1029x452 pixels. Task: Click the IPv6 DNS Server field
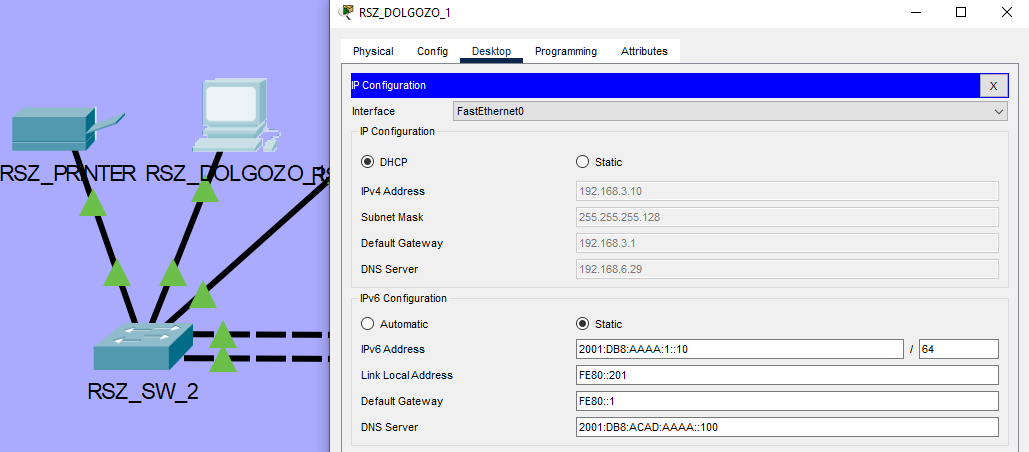click(786, 427)
